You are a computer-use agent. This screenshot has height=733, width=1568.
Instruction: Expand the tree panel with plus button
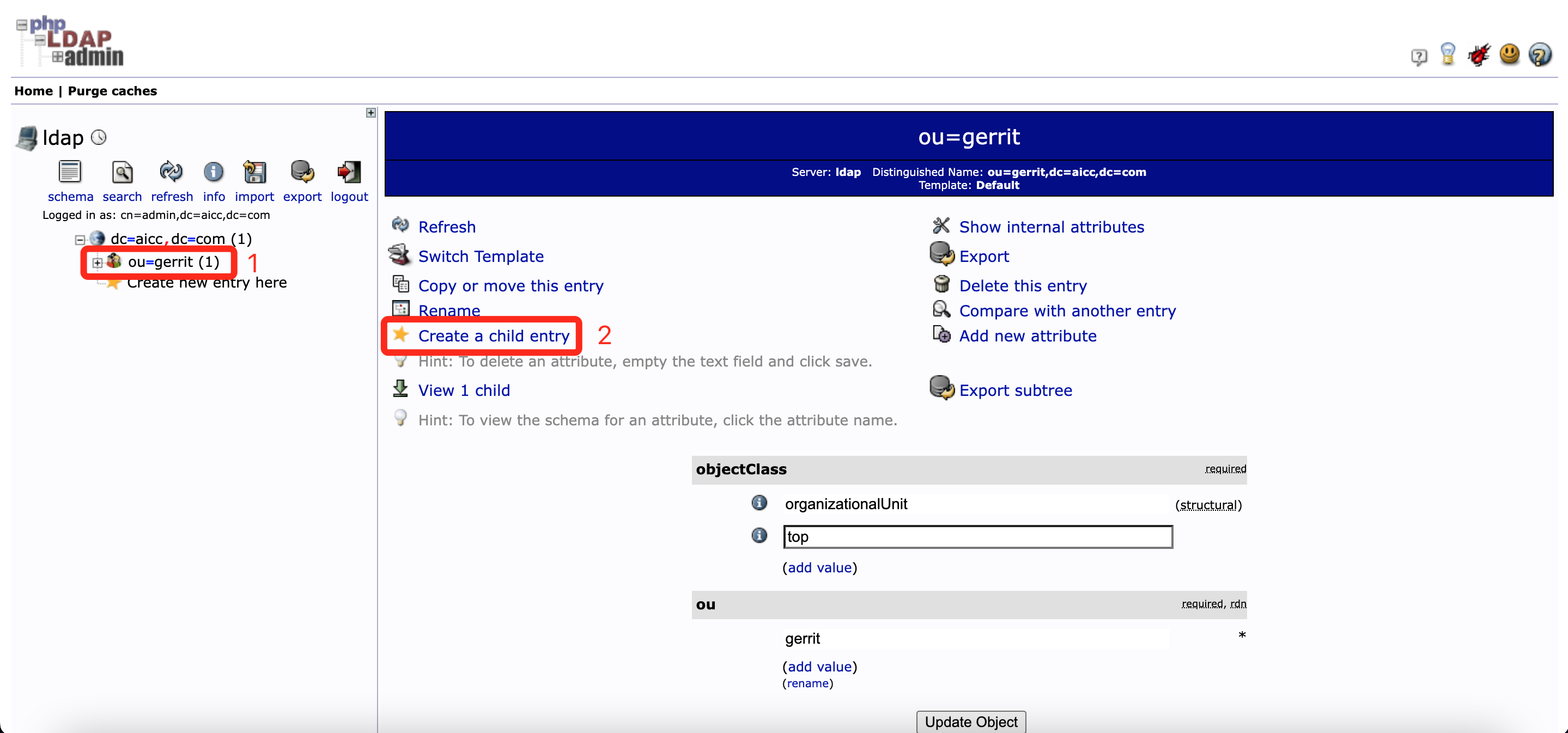[370, 113]
